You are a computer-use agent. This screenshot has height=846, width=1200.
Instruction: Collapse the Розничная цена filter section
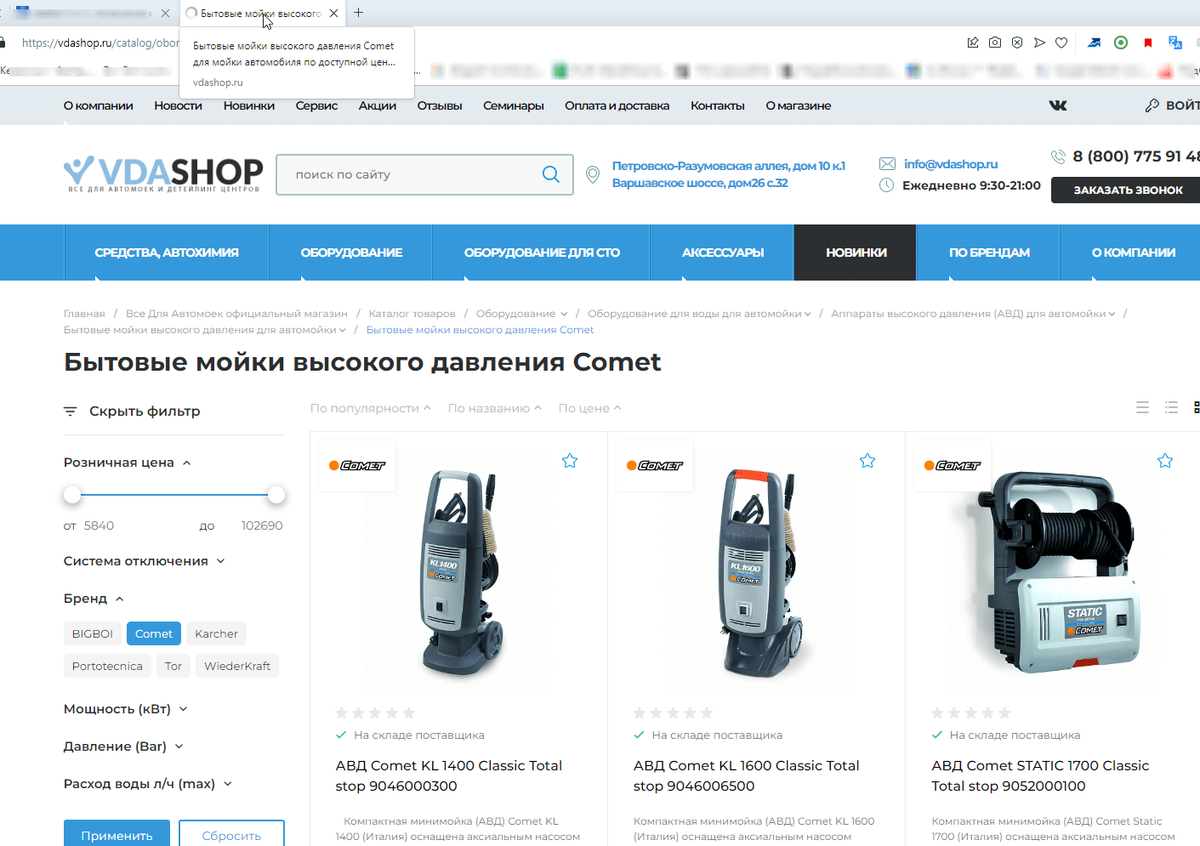[127, 463]
